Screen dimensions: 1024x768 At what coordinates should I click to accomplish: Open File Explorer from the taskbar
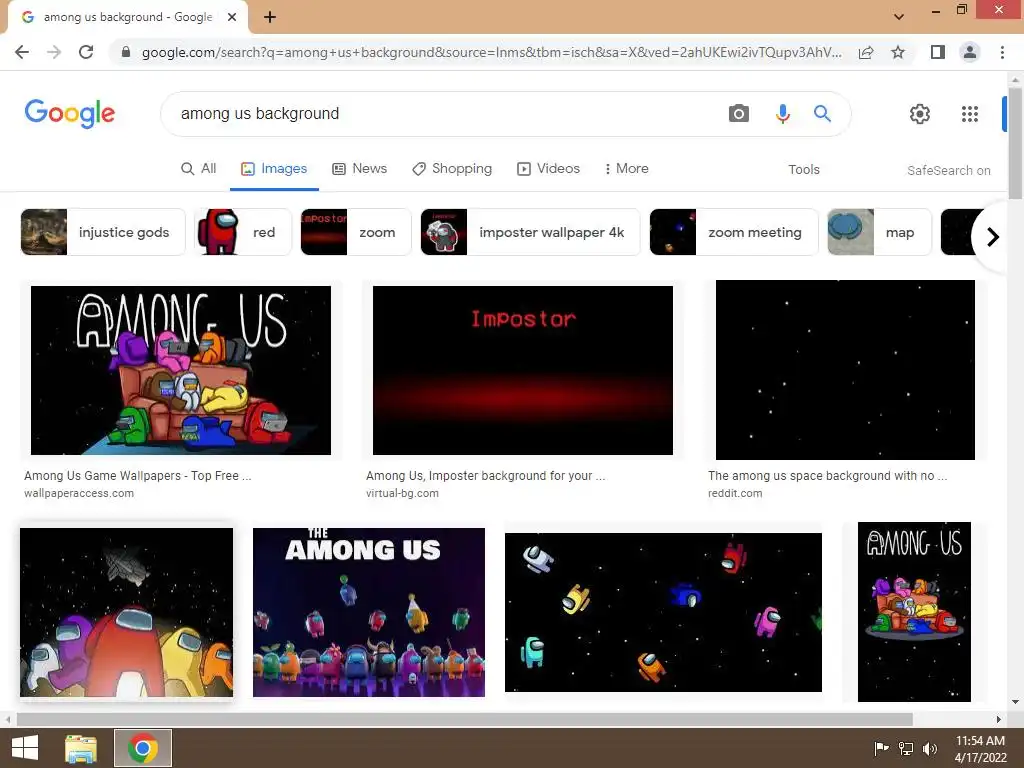81,748
